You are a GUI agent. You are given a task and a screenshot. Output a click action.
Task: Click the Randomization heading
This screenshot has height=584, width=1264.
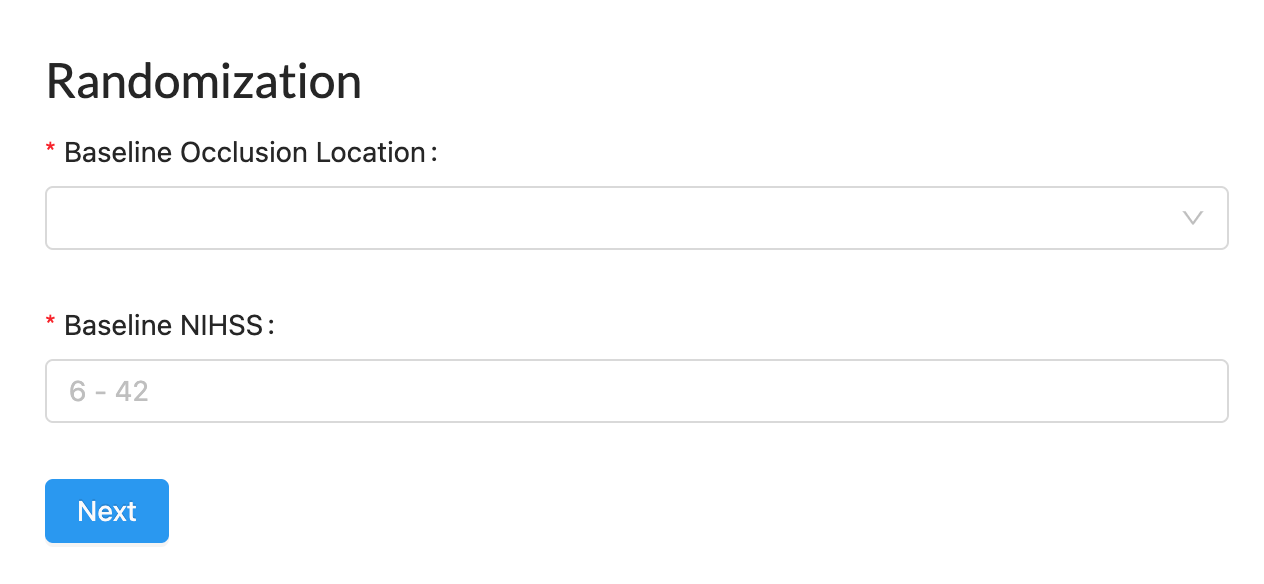coord(204,82)
